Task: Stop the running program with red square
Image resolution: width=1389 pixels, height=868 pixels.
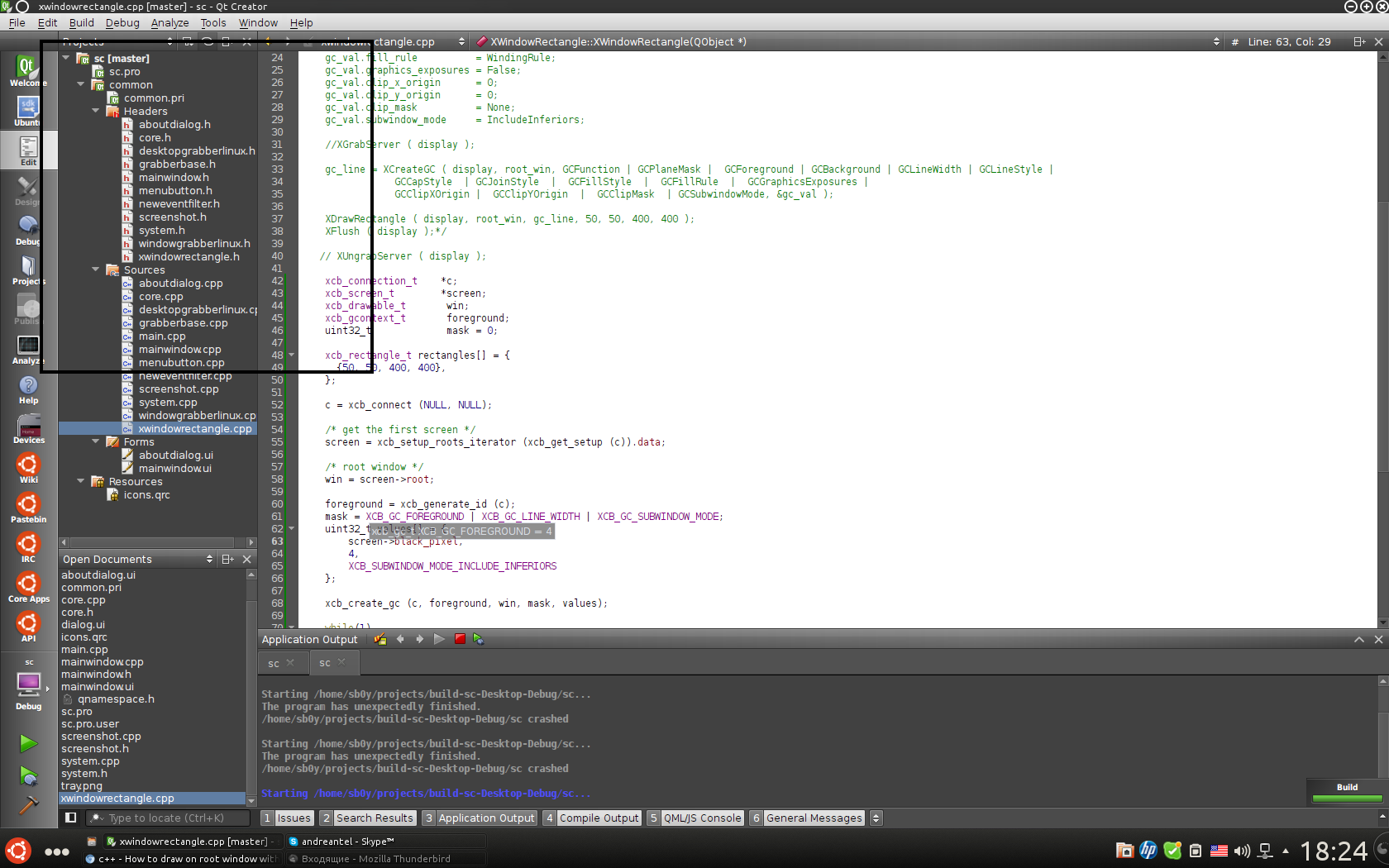Action: [x=460, y=639]
